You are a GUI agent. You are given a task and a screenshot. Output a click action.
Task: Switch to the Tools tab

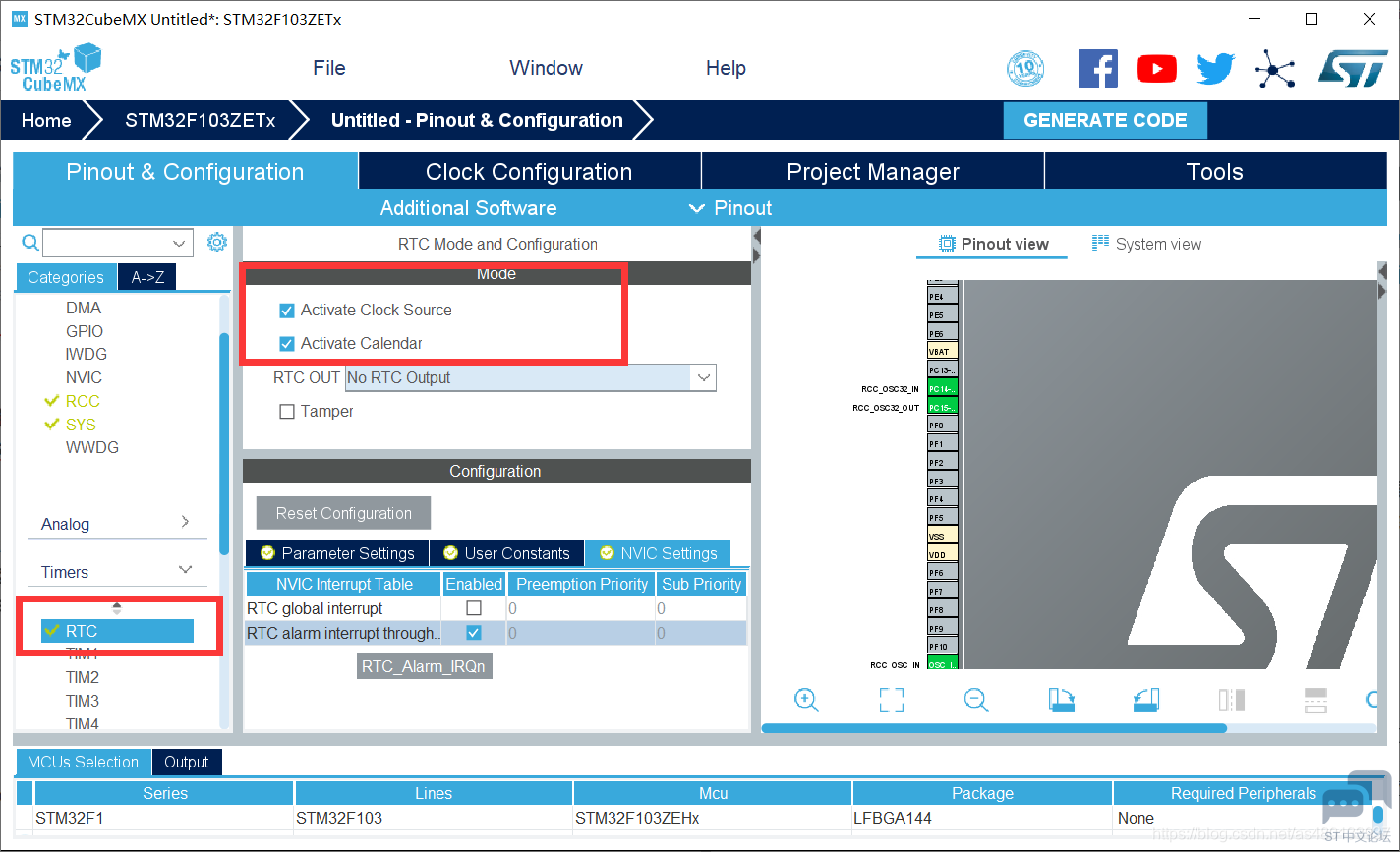pyautogui.click(x=1215, y=171)
